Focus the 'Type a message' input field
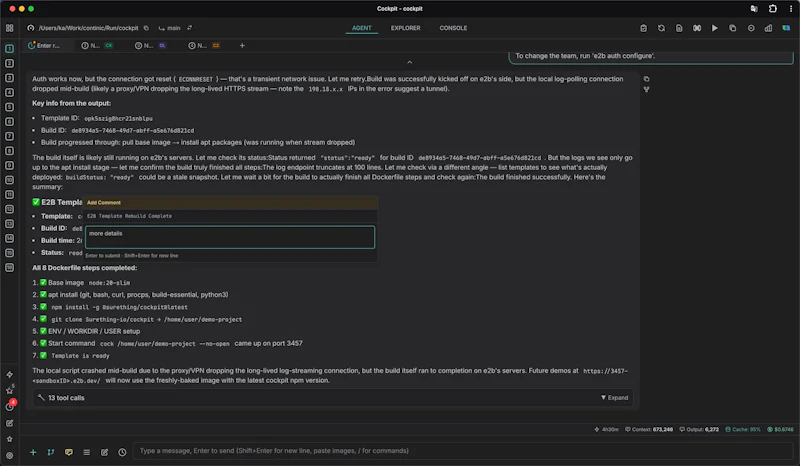This screenshot has height=466, width=800. tap(463, 451)
